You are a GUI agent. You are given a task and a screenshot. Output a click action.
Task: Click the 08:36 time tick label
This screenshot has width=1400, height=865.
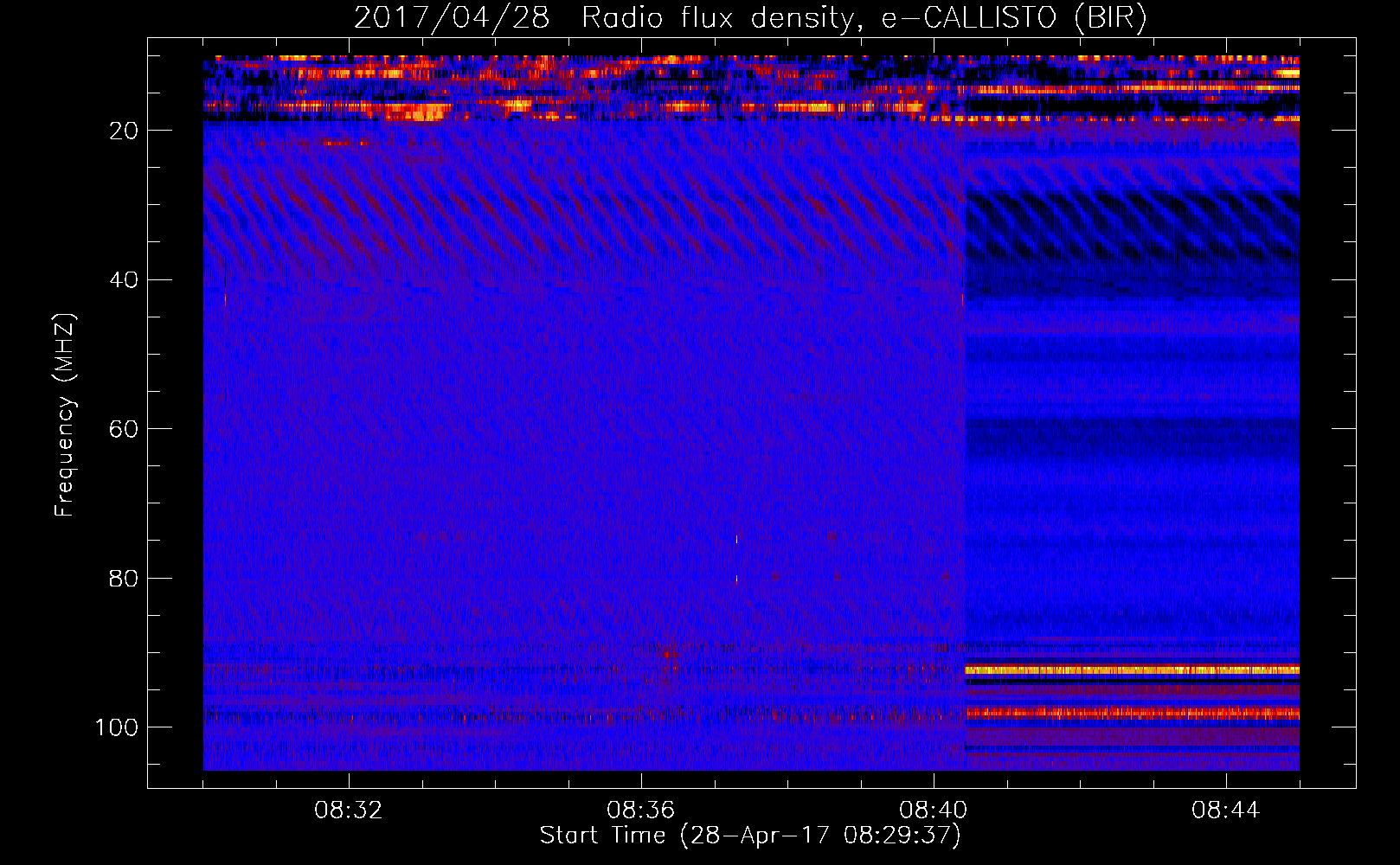pos(641,811)
